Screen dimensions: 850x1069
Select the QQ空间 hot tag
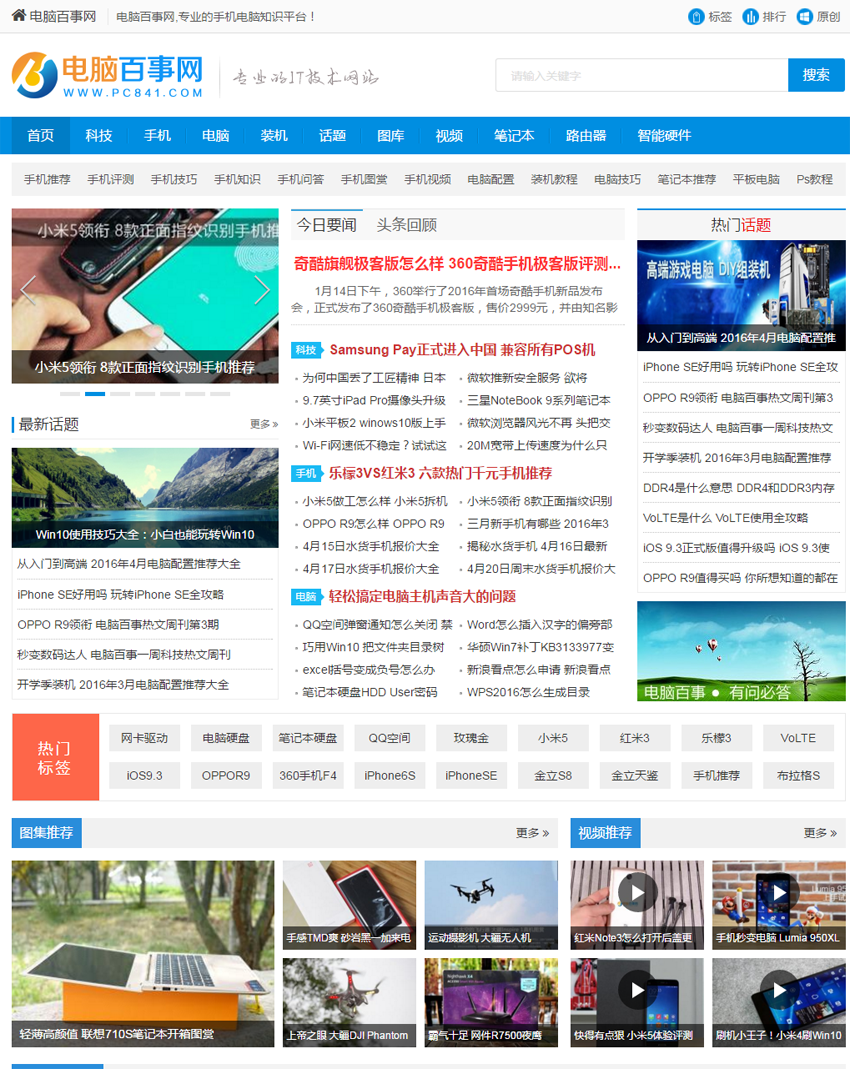(x=389, y=738)
